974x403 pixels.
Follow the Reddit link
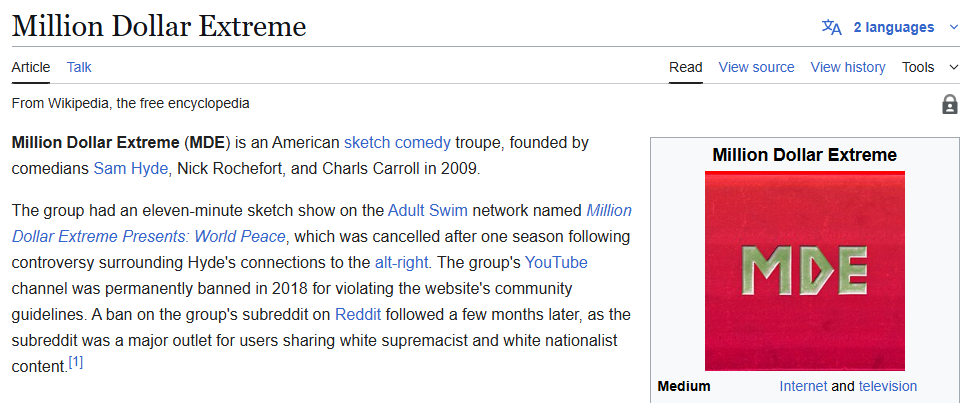click(358, 315)
